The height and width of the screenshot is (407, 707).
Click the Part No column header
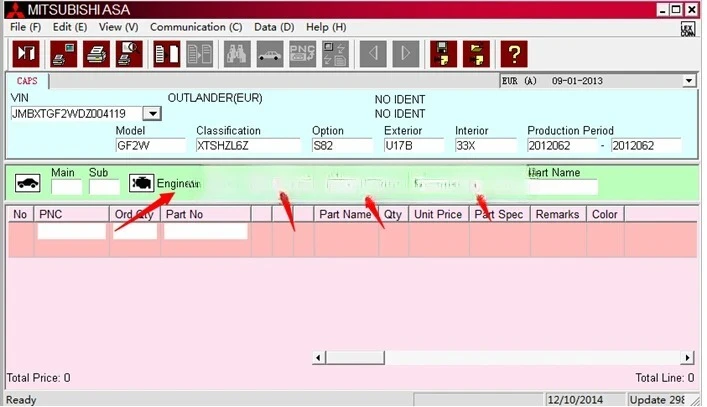(206, 214)
